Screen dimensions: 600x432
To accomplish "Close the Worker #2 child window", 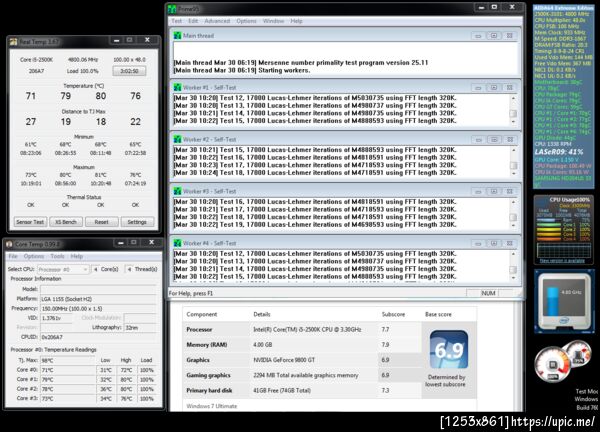I will click(510, 139).
